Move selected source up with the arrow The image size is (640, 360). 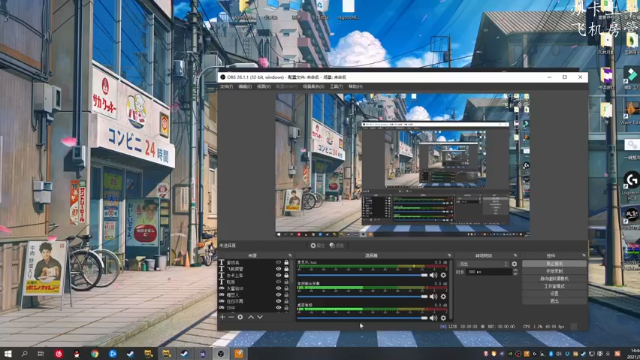pos(251,317)
